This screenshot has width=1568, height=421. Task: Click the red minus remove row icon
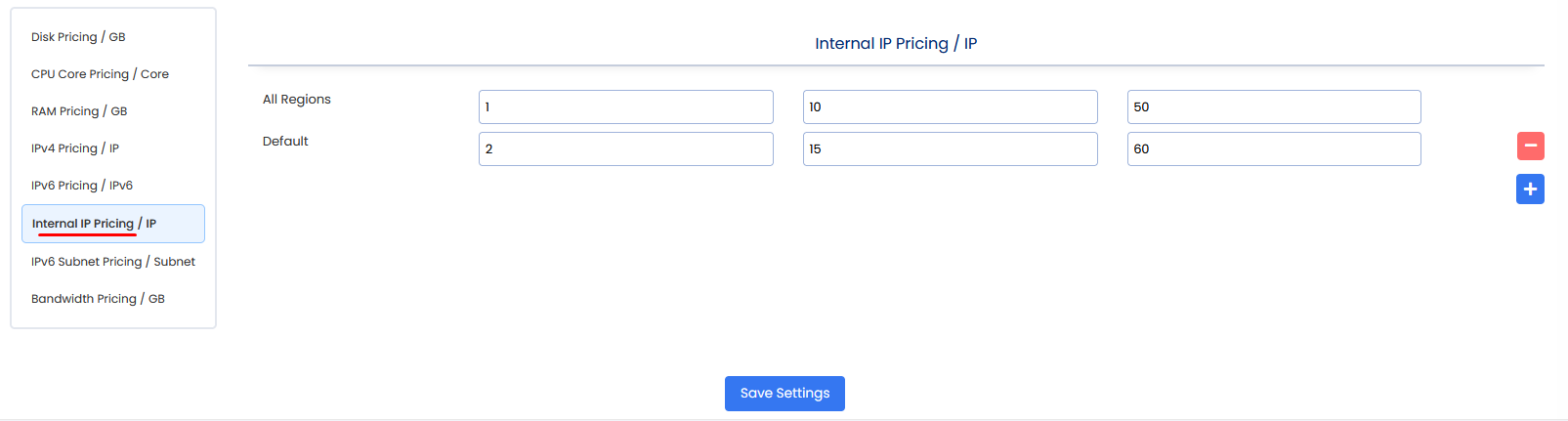(x=1530, y=147)
